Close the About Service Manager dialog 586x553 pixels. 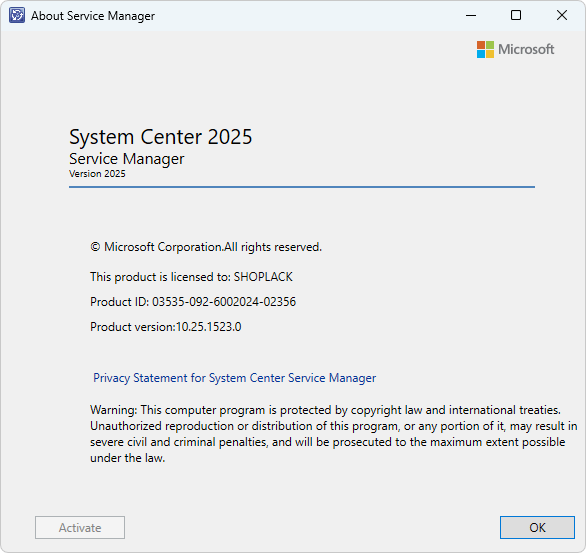click(x=562, y=15)
